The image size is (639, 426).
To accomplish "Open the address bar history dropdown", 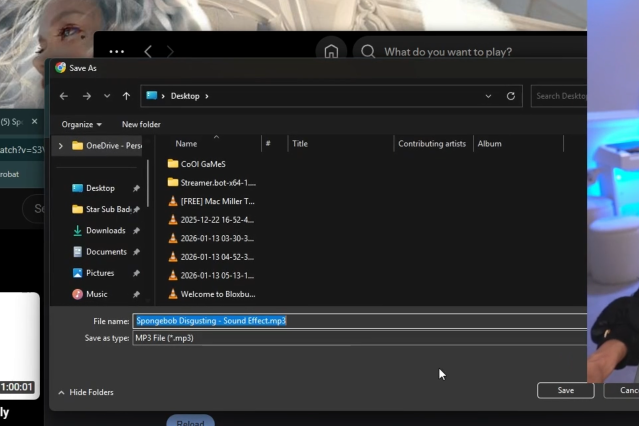I will (488, 96).
